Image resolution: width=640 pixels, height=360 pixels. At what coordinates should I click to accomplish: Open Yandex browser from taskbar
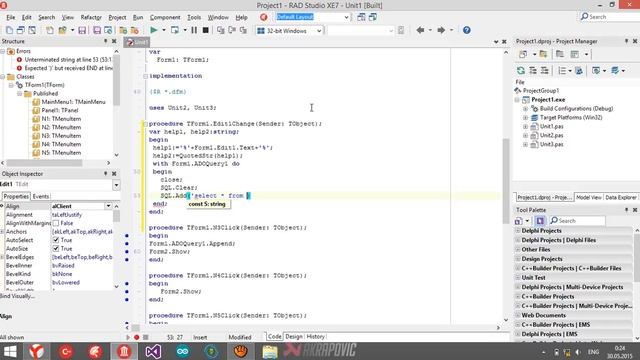point(36,351)
